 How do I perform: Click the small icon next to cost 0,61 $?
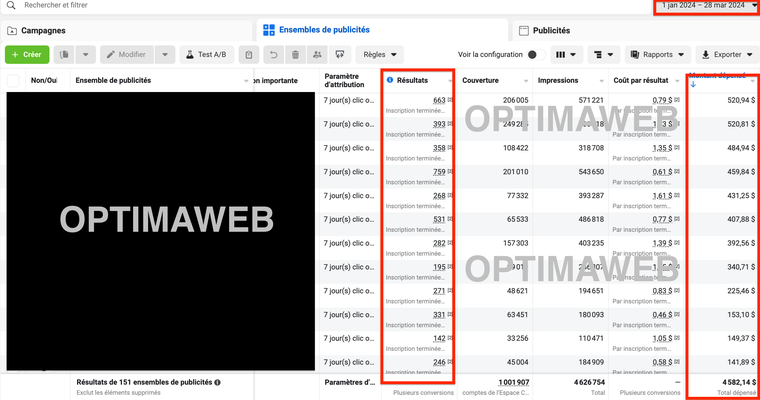677,171
